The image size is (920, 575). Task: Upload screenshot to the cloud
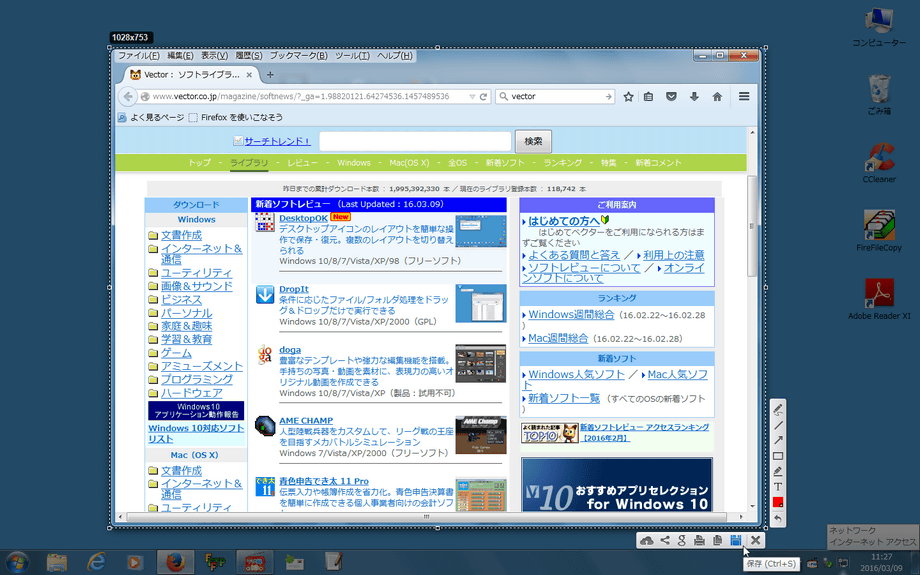click(647, 540)
